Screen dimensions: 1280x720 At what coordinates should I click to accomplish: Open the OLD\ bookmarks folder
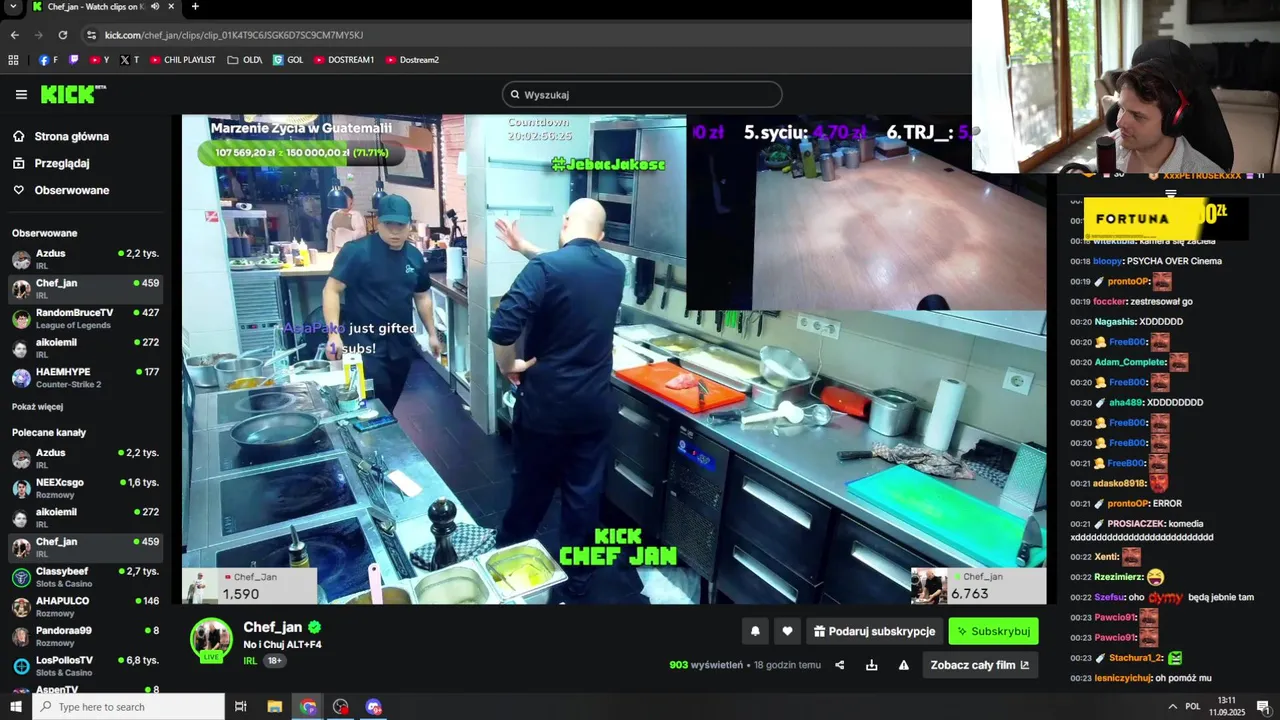tap(245, 60)
